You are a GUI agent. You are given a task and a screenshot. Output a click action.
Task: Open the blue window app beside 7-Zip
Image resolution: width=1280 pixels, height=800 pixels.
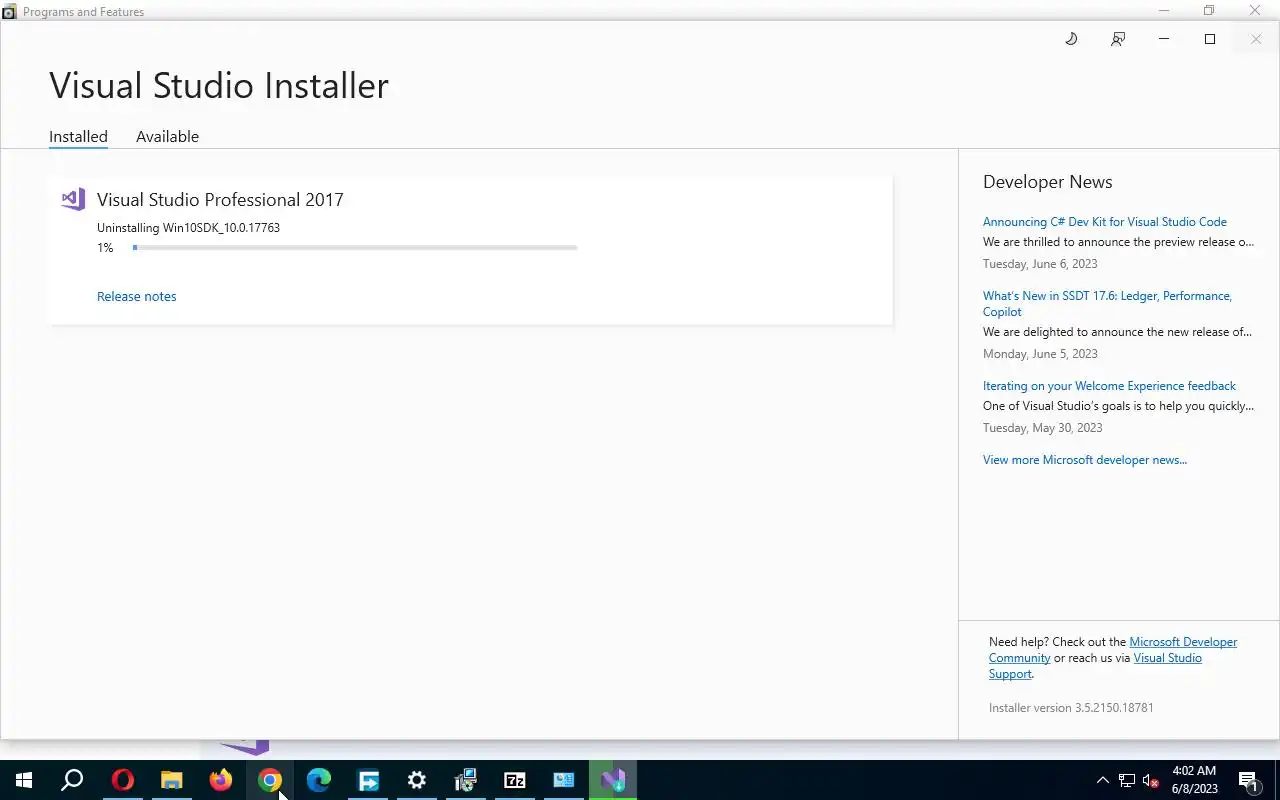tap(564, 780)
